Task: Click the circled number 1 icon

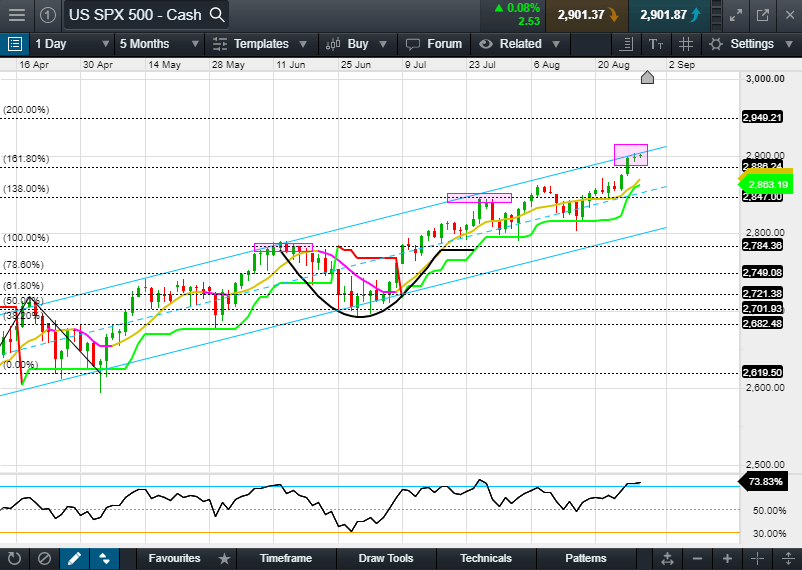Action: [48, 15]
